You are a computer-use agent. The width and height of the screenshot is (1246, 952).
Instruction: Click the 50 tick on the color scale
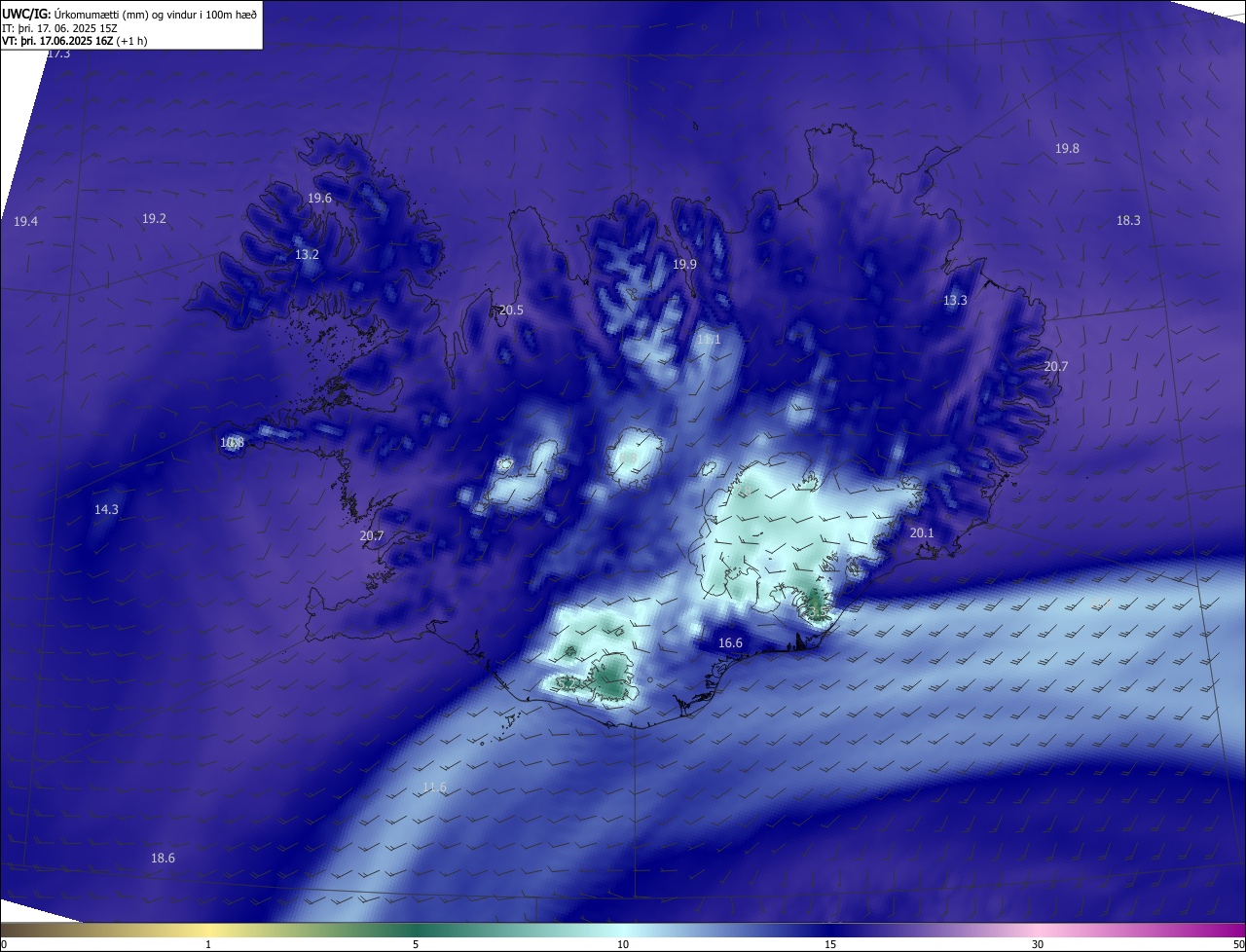tap(1238, 944)
